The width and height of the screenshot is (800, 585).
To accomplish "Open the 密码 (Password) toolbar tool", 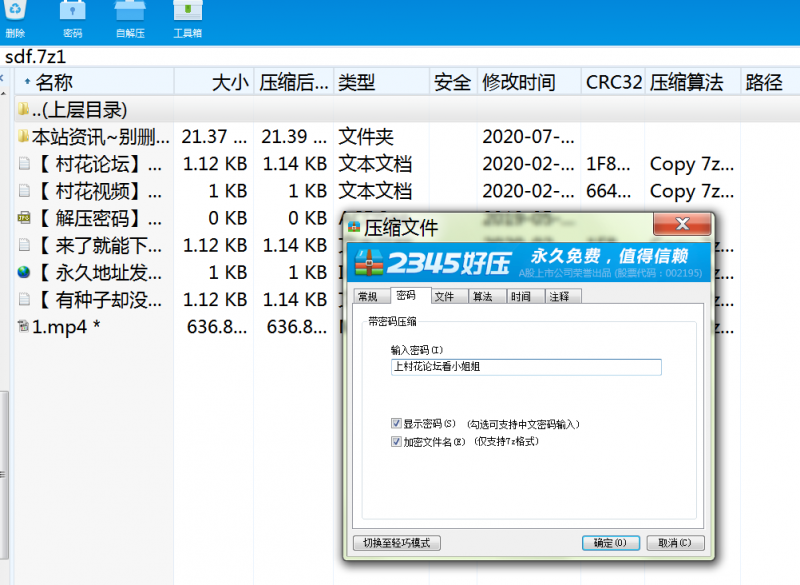I will point(70,18).
